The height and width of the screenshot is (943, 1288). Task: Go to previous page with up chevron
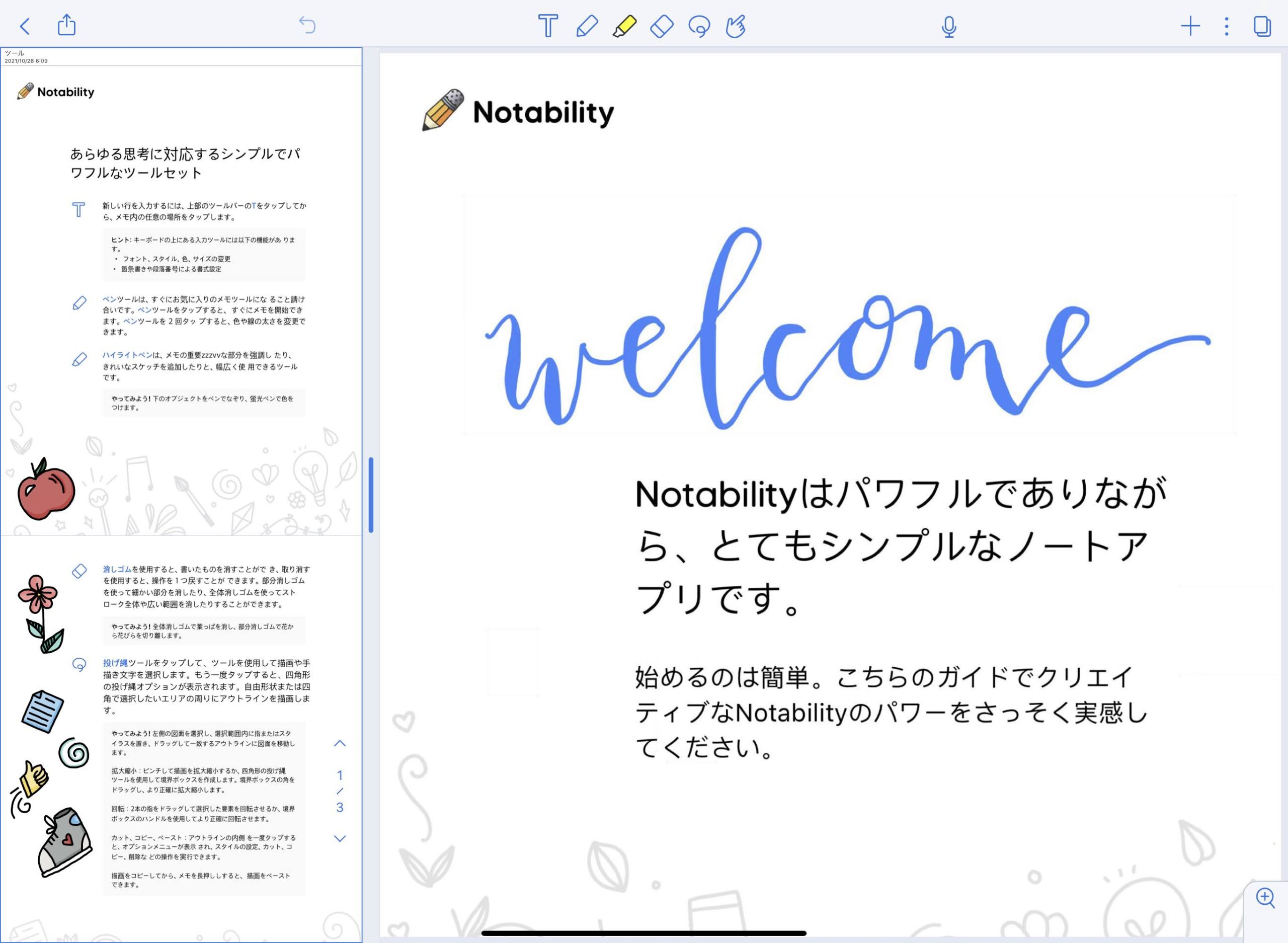coord(340,743)
